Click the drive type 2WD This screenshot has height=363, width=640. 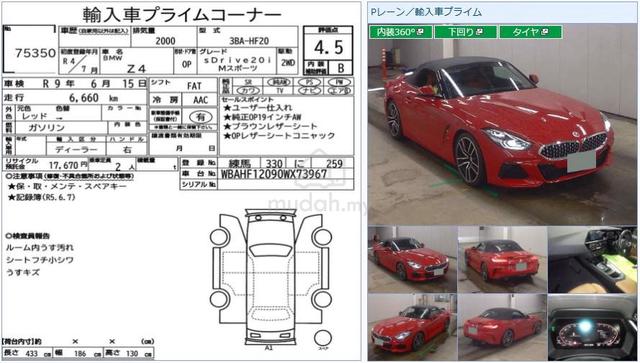288,63
